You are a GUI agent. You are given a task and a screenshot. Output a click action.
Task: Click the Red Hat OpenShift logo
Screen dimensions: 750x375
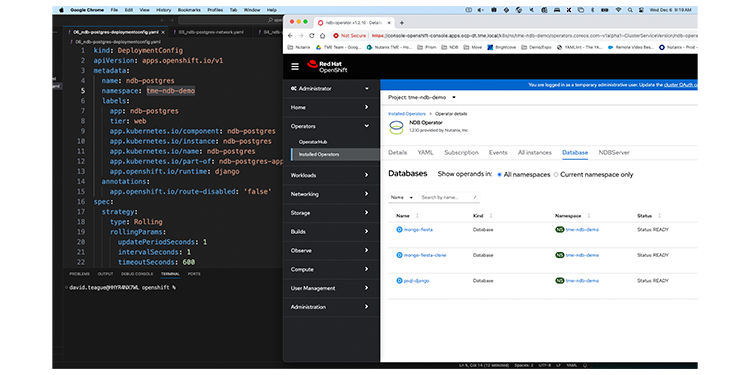pos(328,67)
